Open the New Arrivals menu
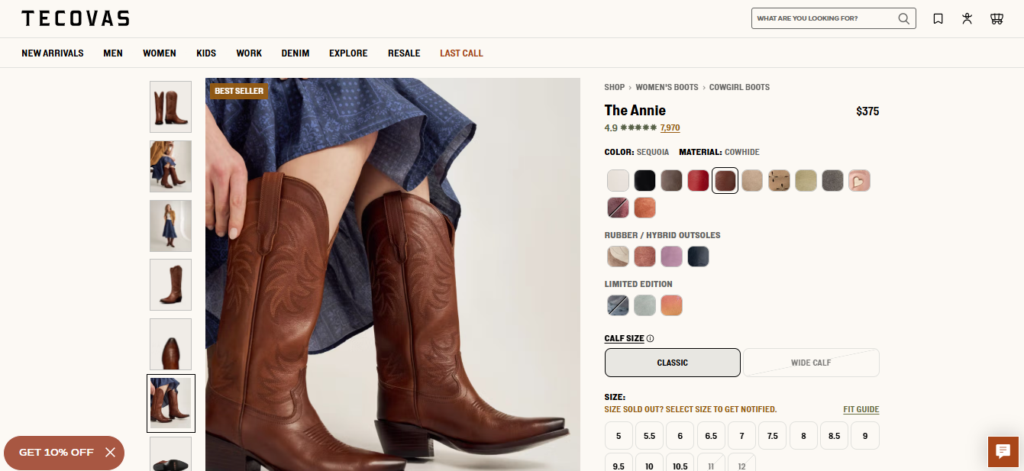Screen dimensions: 1024x471 [x=52, y=53]
